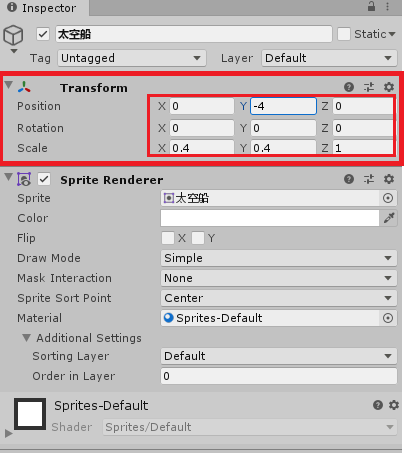Click the Inspector lock icon
Screen dimensions: 404x453
[371, 6]
